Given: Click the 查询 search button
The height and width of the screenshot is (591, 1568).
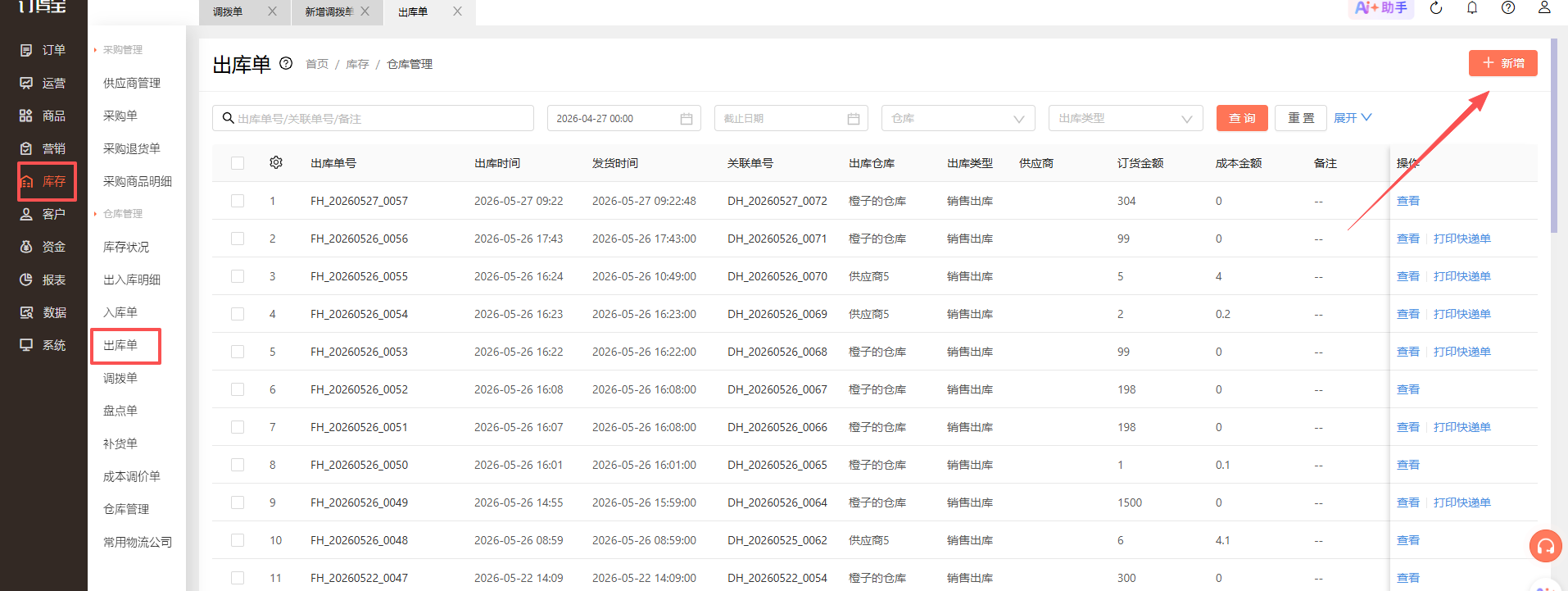Looking at the screenshot, I should tap(1242, 118).
